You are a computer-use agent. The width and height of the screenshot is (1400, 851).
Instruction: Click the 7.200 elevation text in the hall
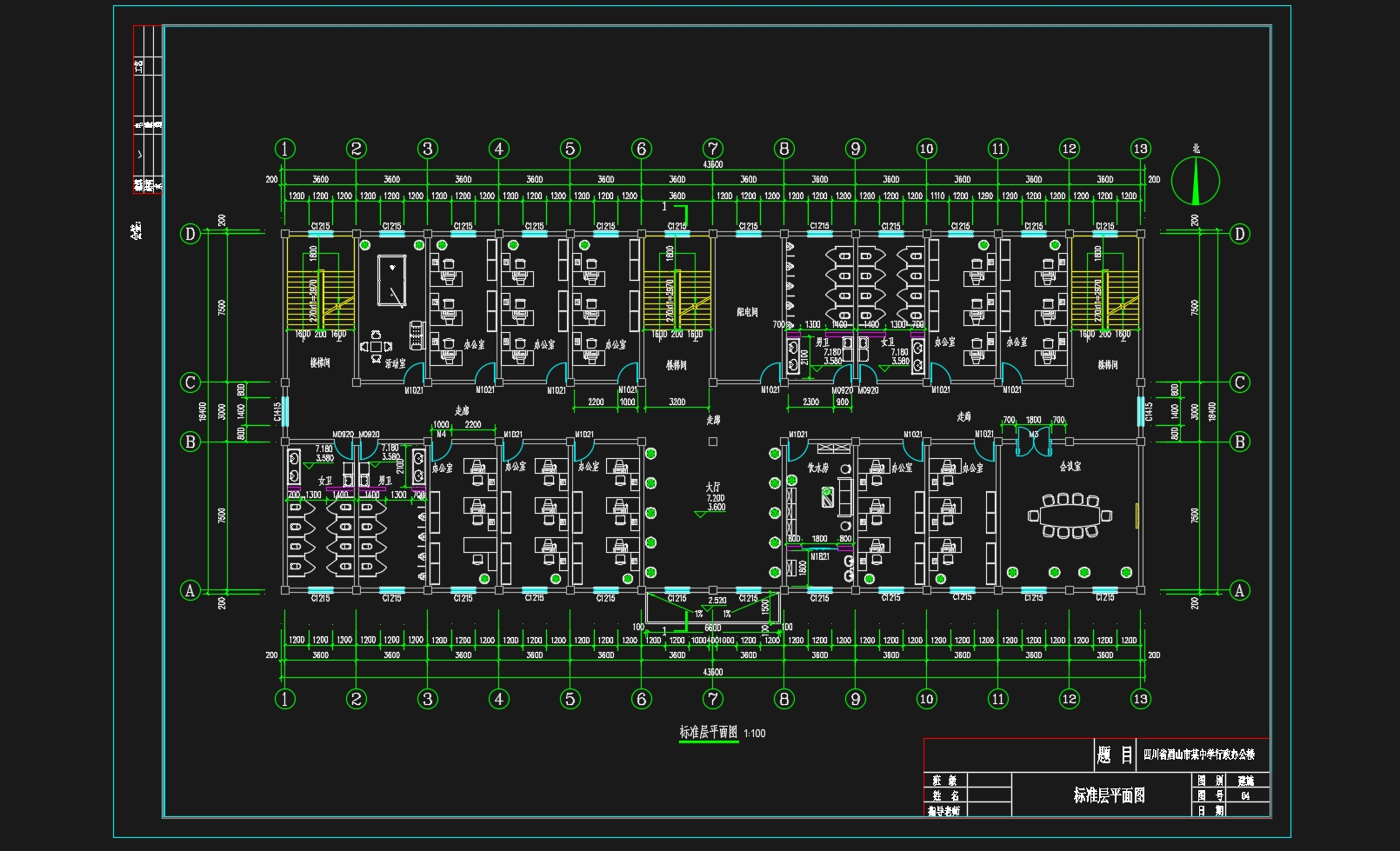[x=716, y=498]
